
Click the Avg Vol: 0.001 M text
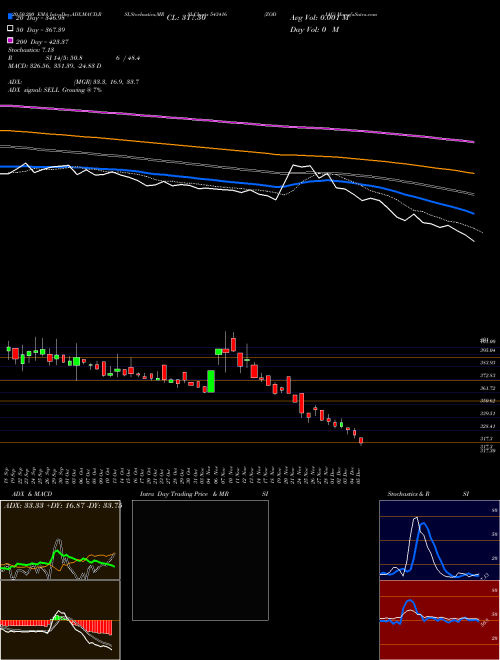point(319,18)
